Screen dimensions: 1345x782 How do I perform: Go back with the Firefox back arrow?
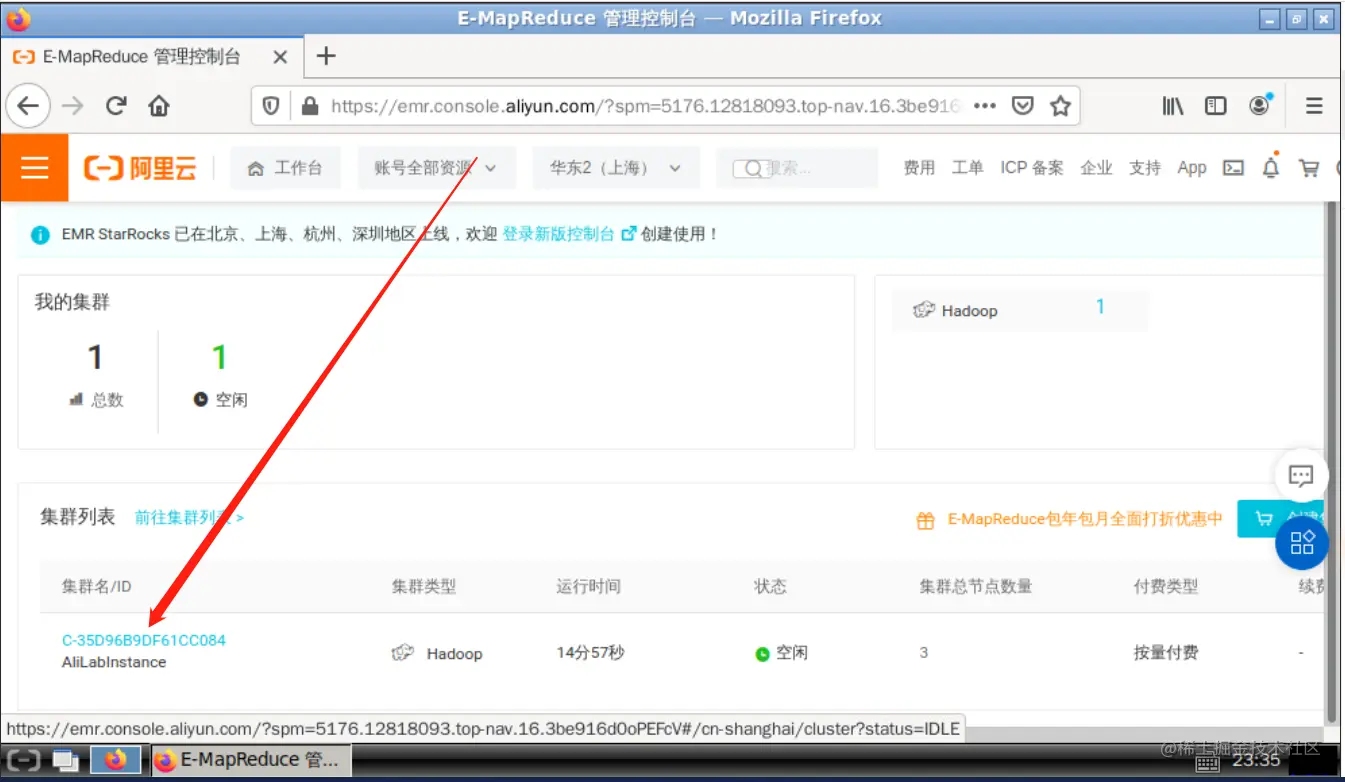click(x=28, y=105)
